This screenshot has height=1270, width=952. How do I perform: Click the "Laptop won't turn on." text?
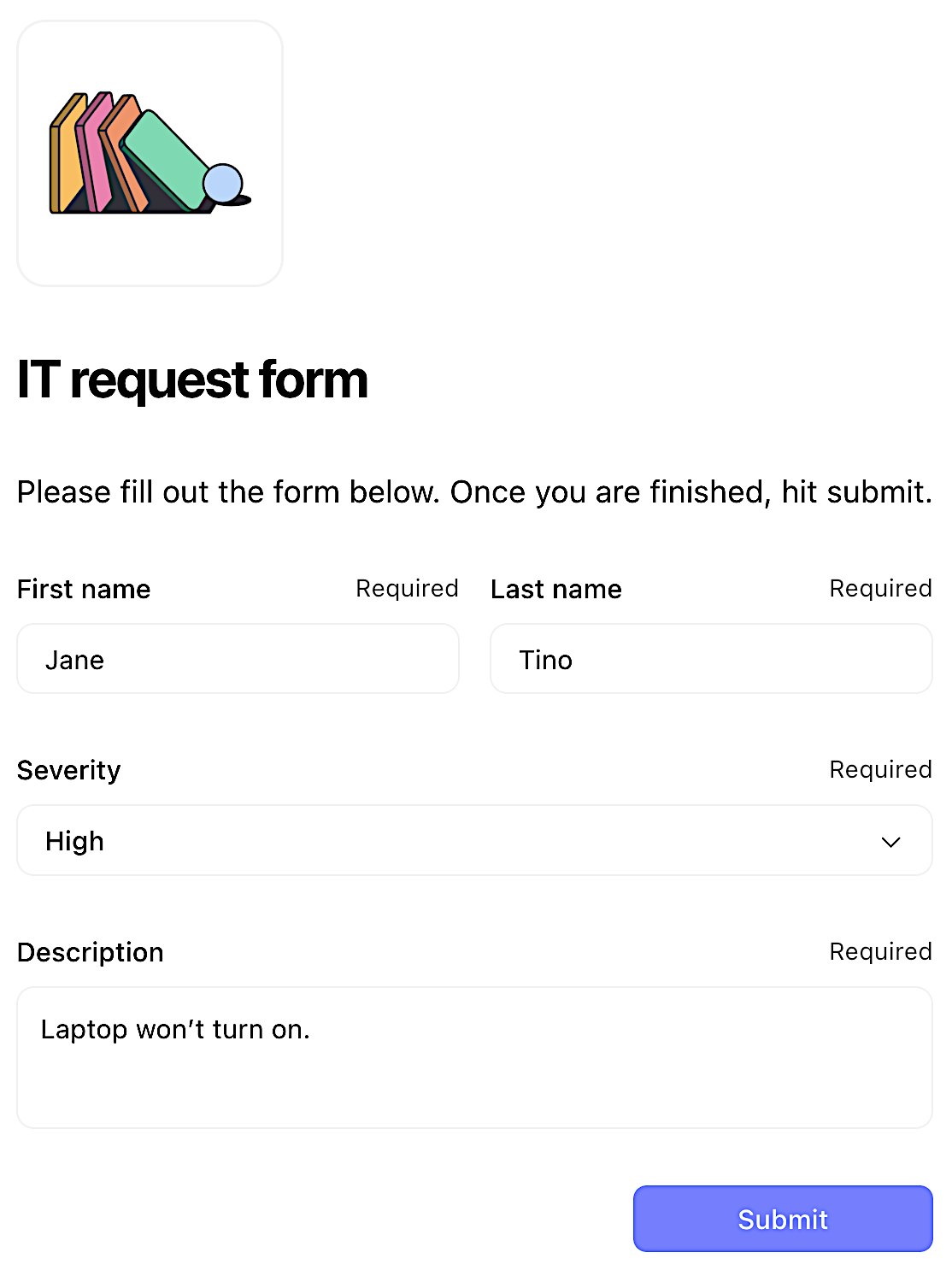[175, 1029]
